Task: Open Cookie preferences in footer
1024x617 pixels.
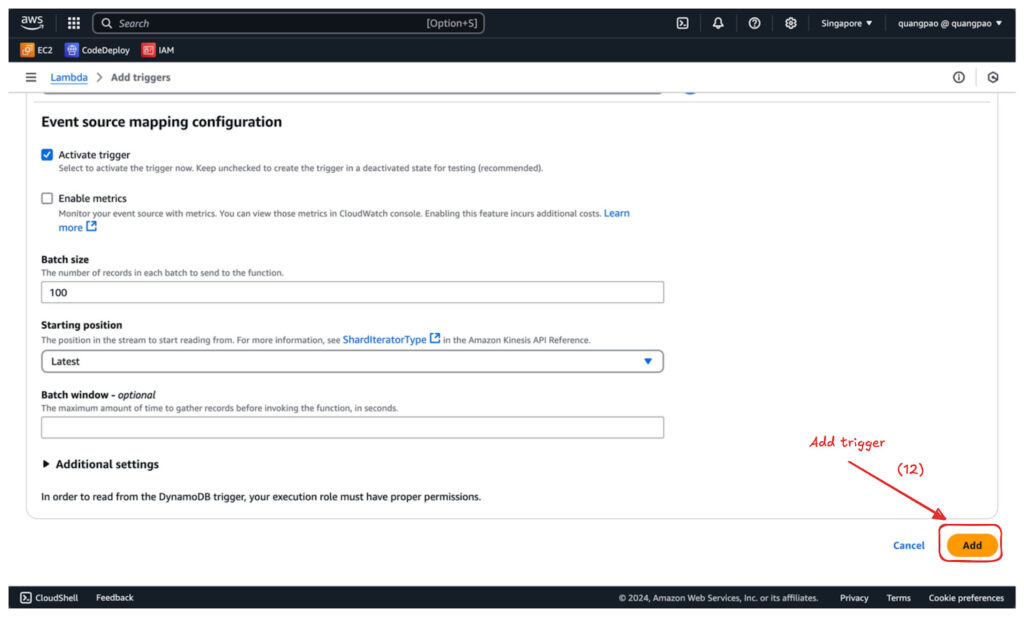Action: point(966,597)
